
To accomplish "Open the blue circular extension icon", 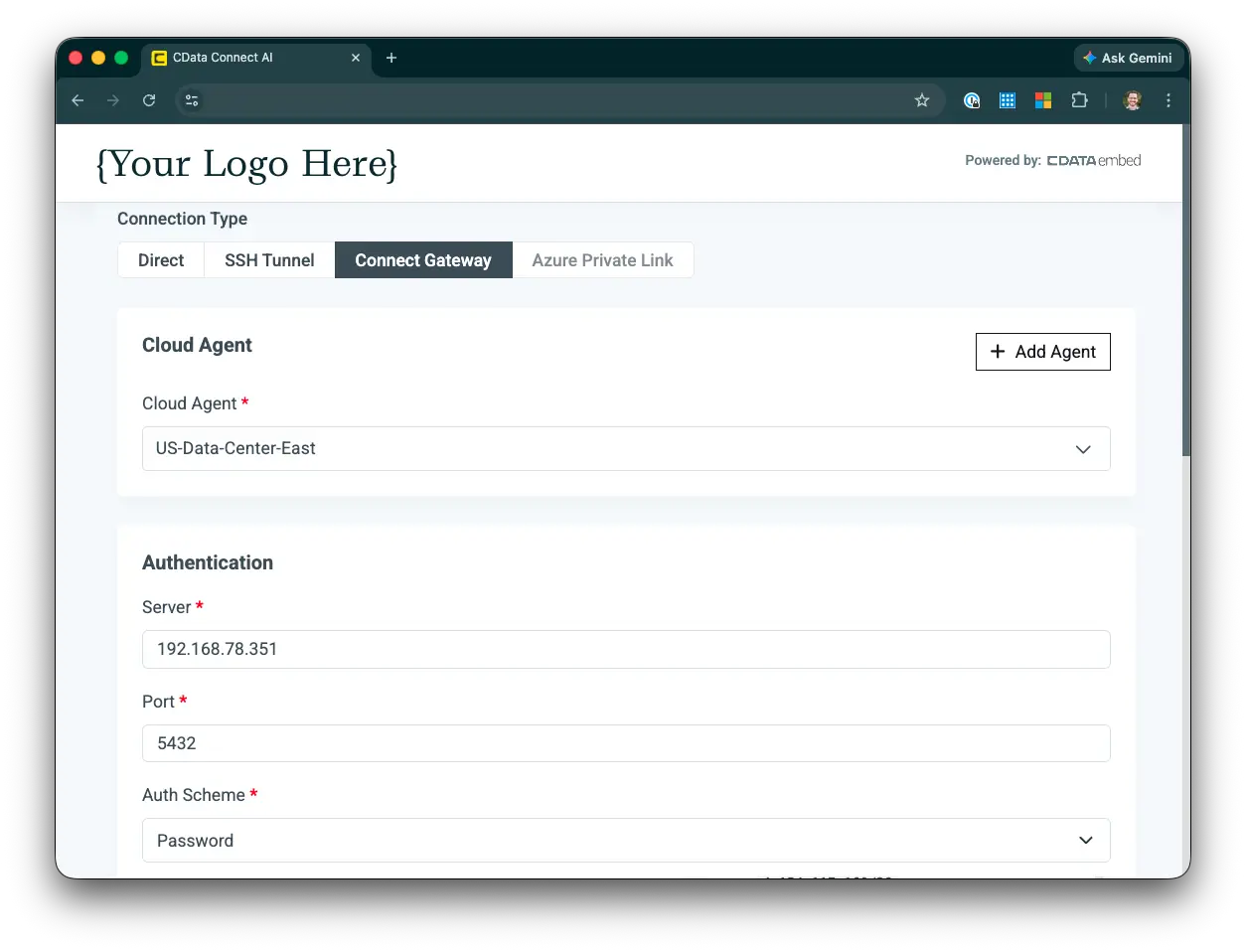I will point(972,100).
